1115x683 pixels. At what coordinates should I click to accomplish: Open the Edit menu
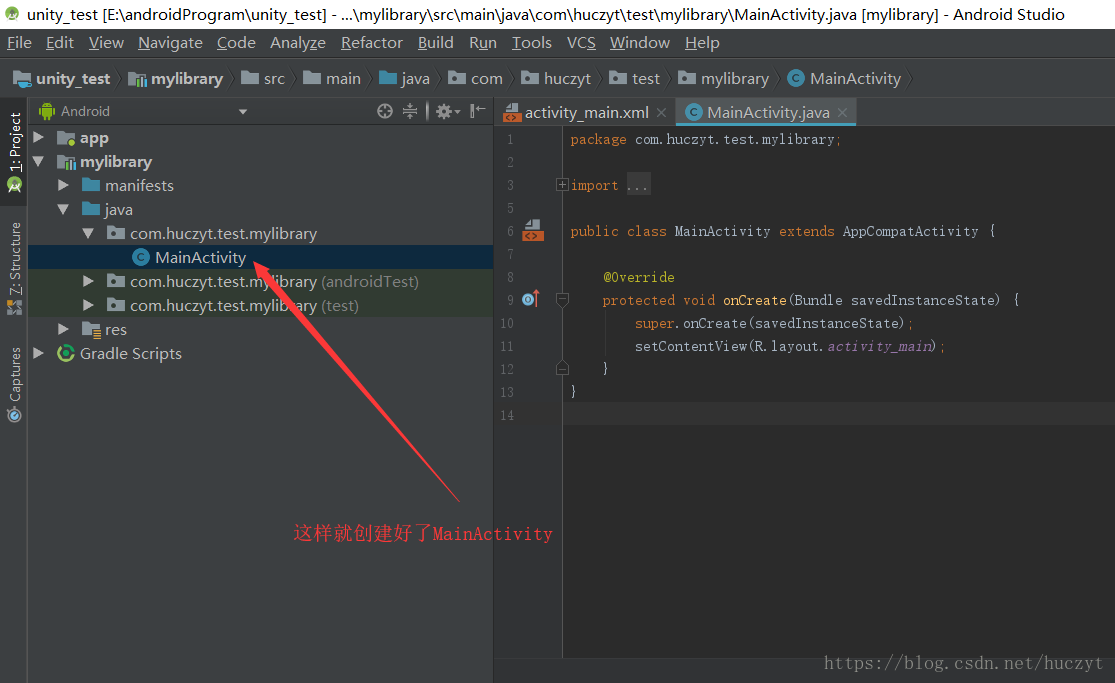coord(60,43)
